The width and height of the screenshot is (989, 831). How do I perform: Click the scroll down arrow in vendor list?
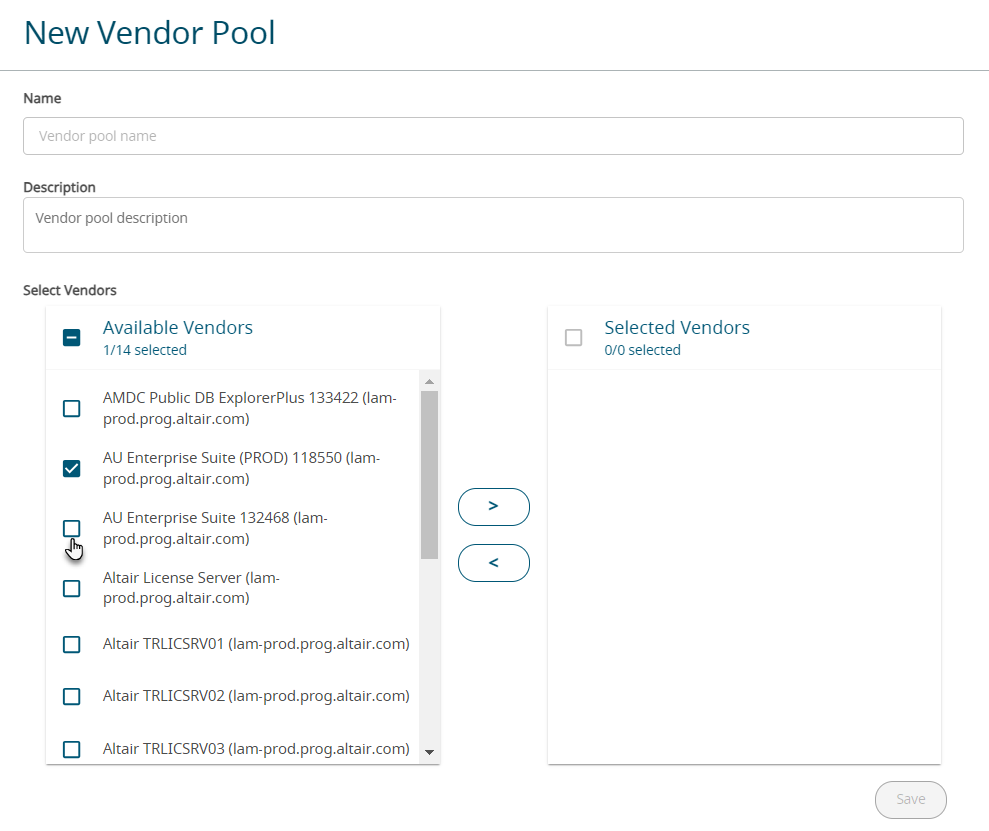tap(429, 752)
